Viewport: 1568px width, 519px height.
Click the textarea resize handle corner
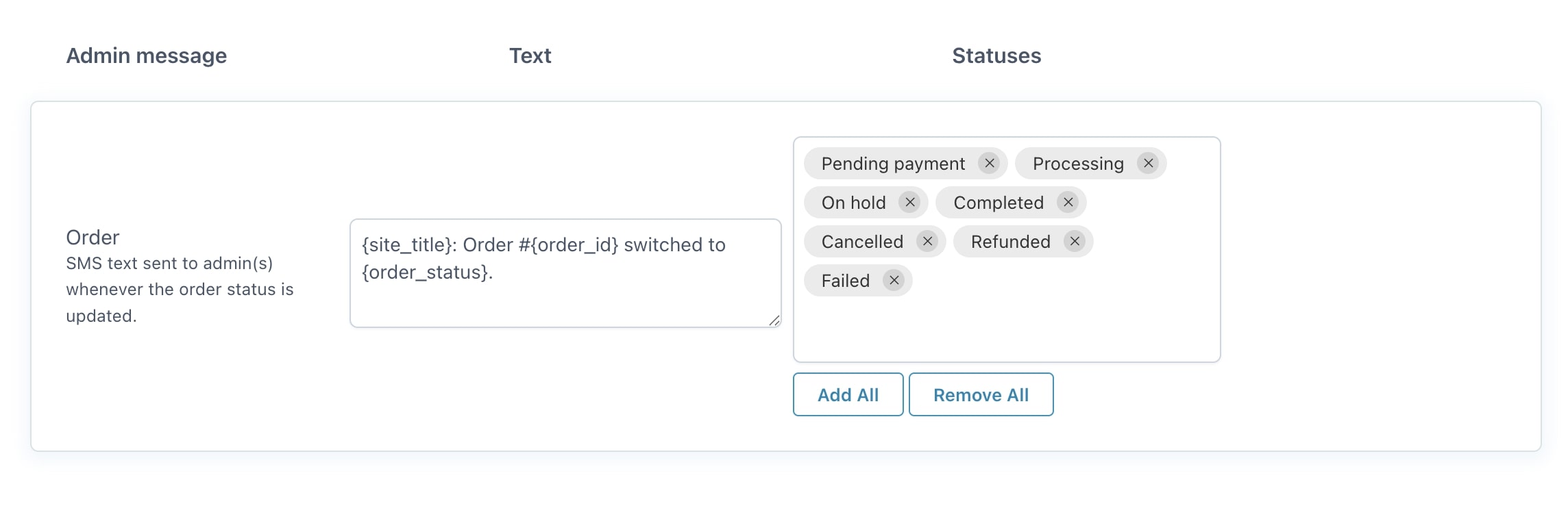(774, 320)
